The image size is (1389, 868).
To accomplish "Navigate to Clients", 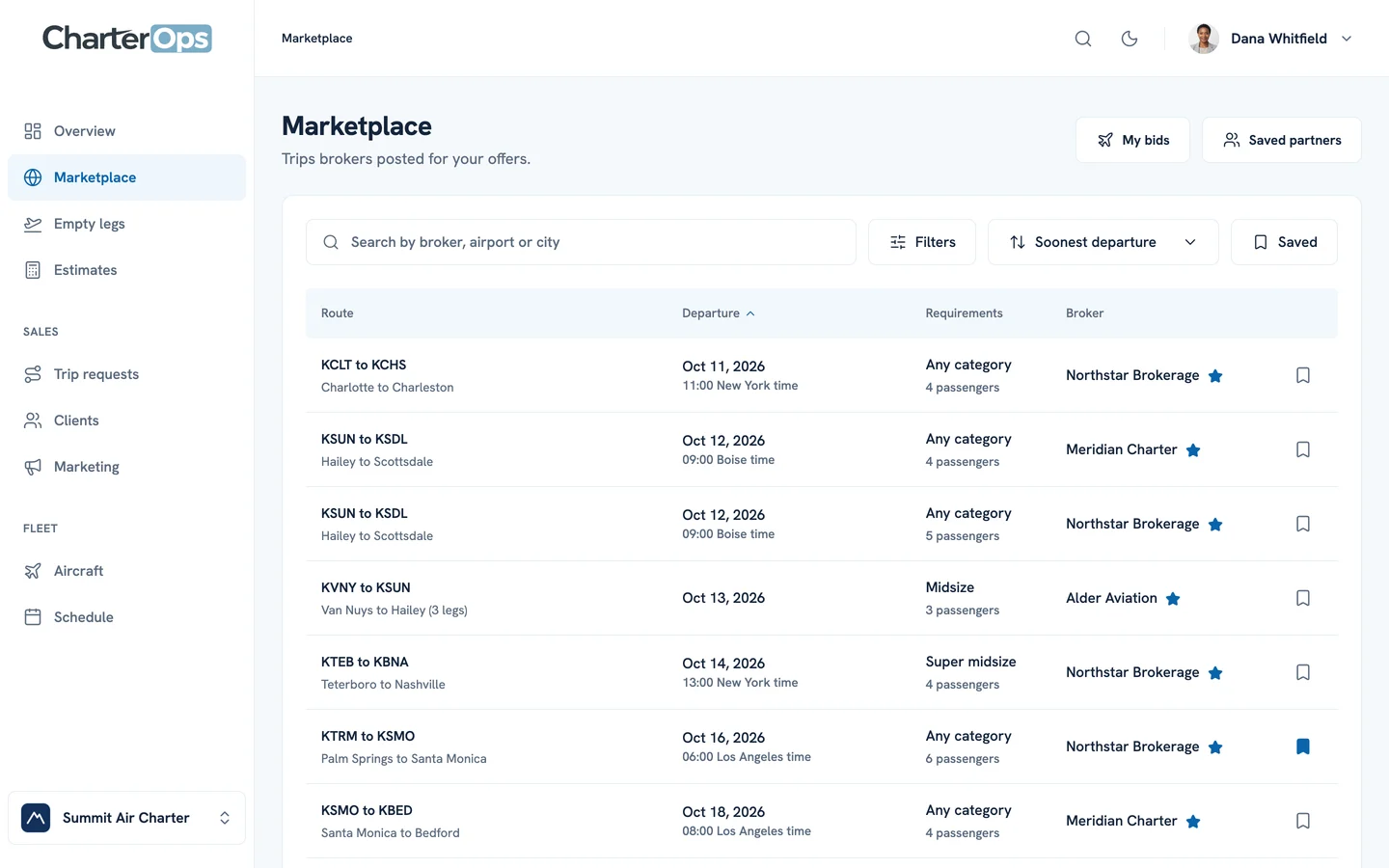I will (126, 420).
